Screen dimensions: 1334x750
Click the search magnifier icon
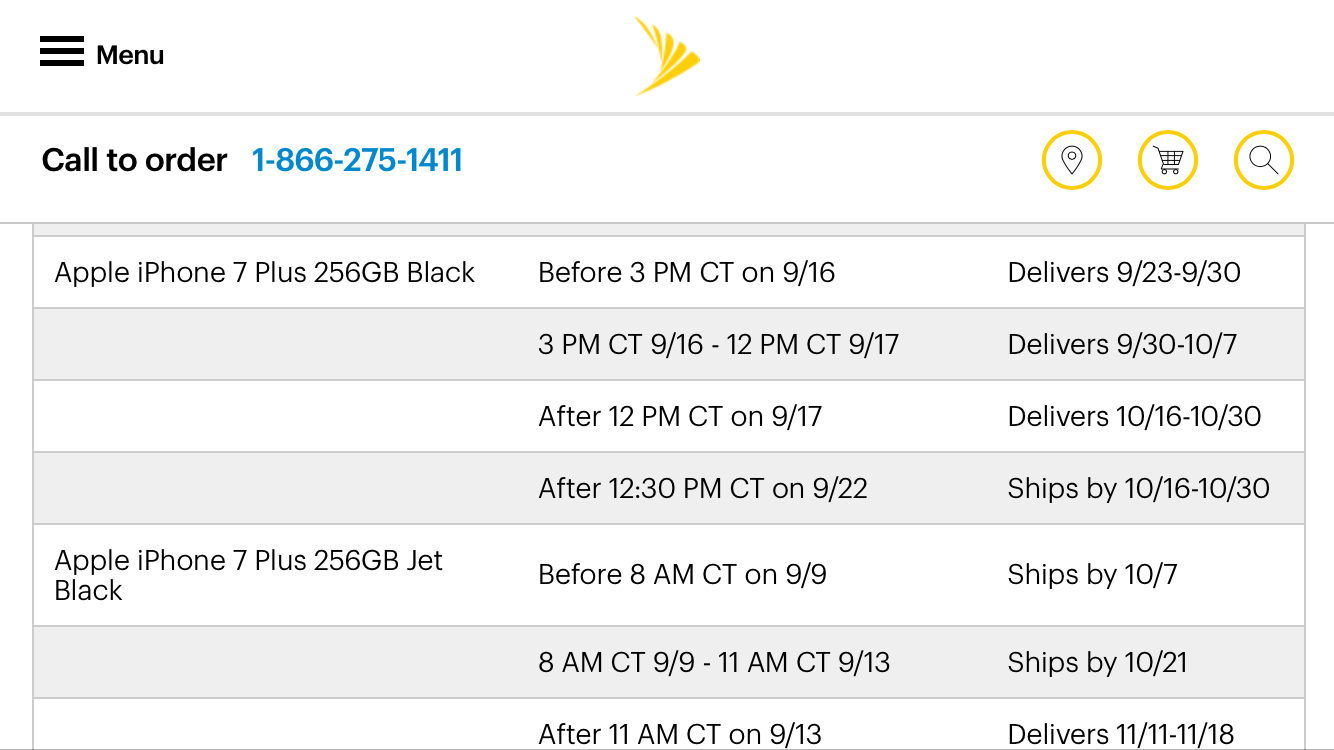1264,160
